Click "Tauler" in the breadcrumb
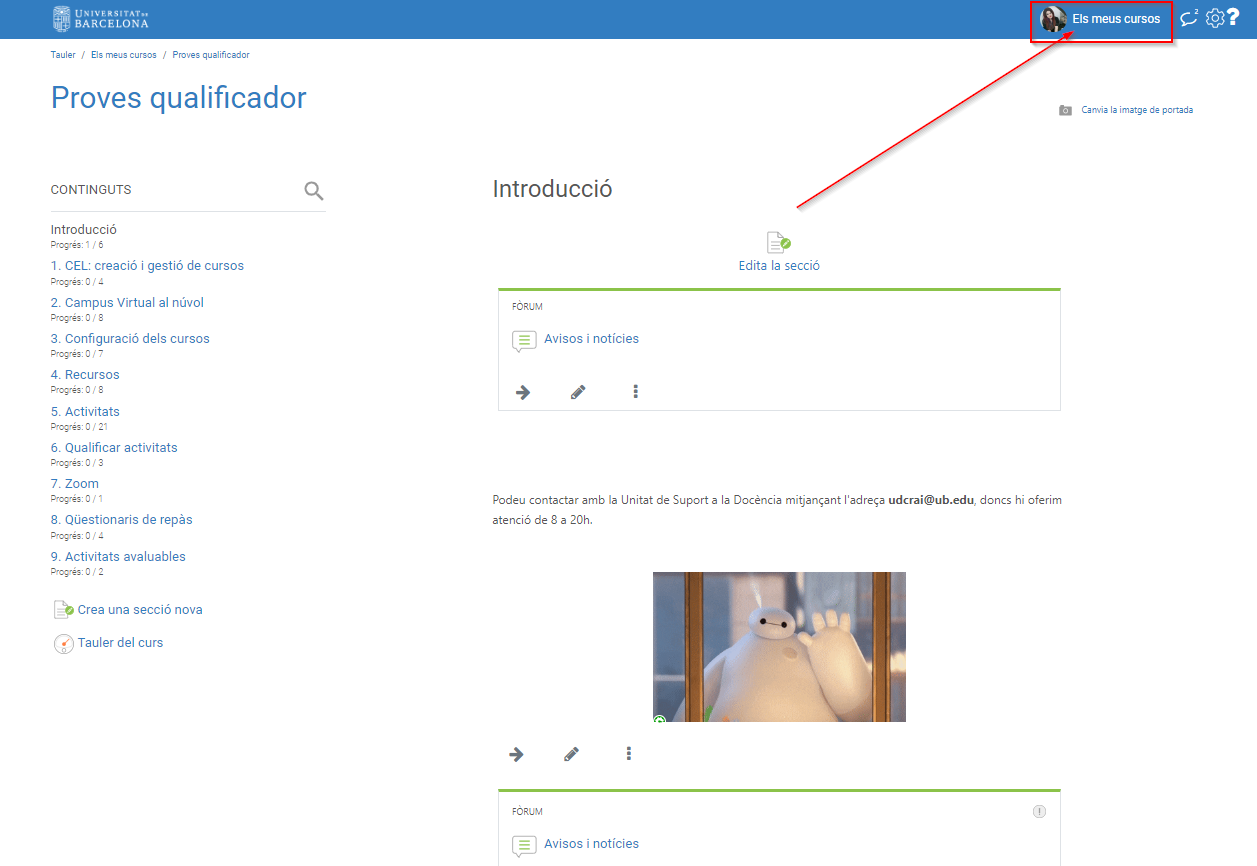Screen dimensions: 1257x866 tap(63, 55)
